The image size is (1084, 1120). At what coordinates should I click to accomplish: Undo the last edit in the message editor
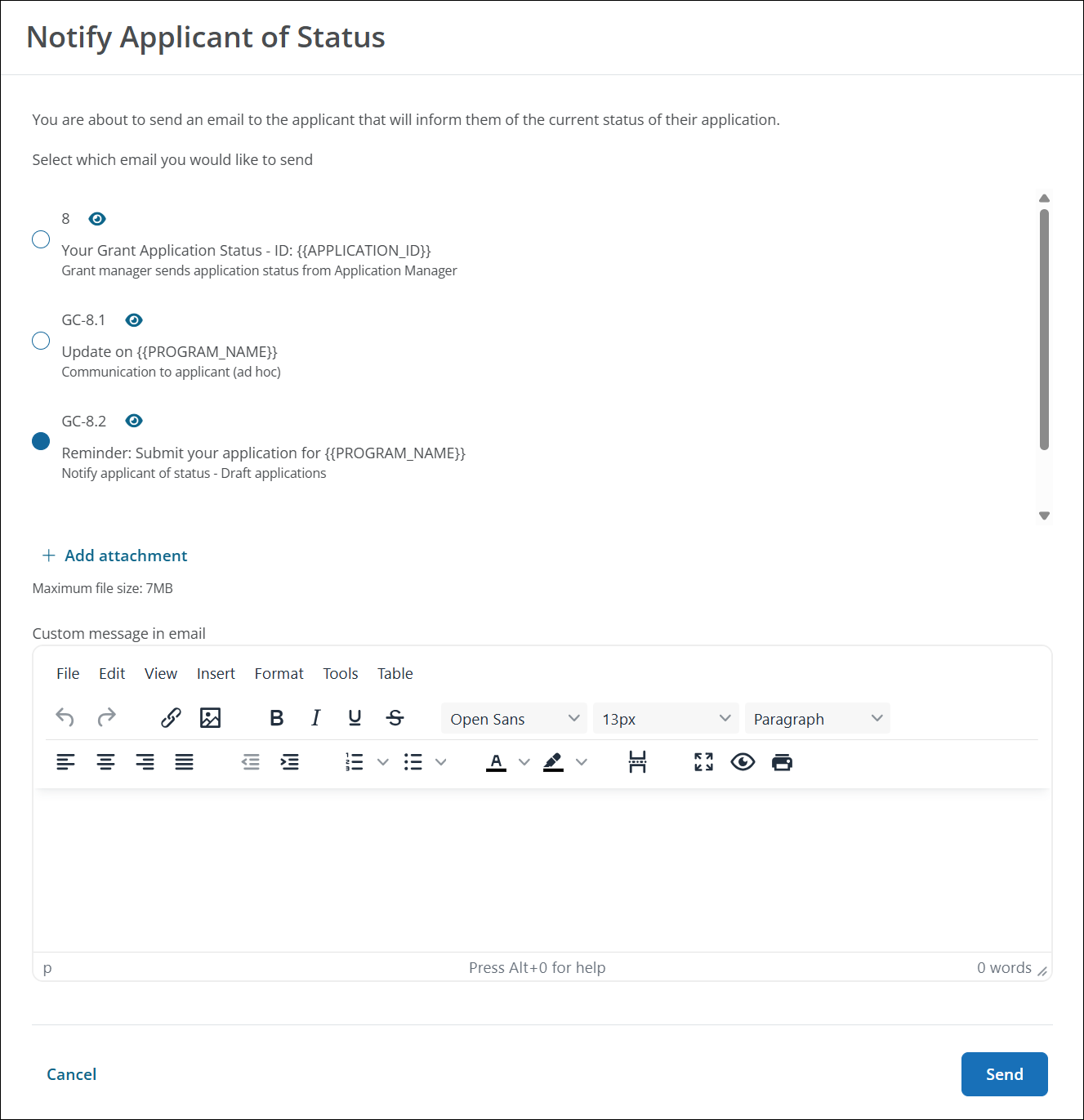coord(65,718)
